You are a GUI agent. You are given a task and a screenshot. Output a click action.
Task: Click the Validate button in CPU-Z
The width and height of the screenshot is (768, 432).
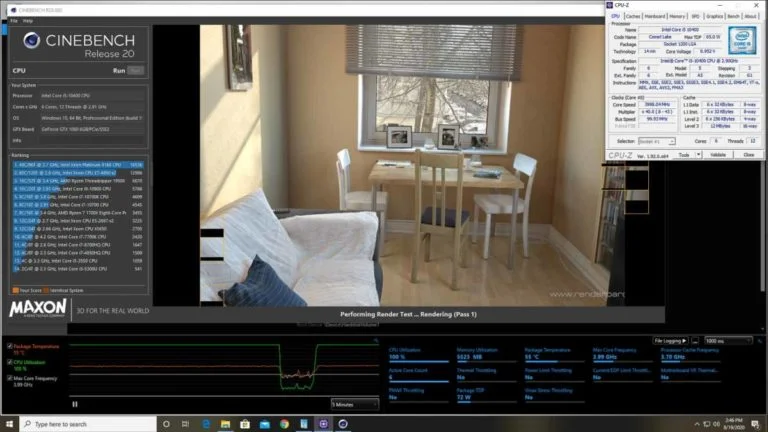[x=718, y=155]
